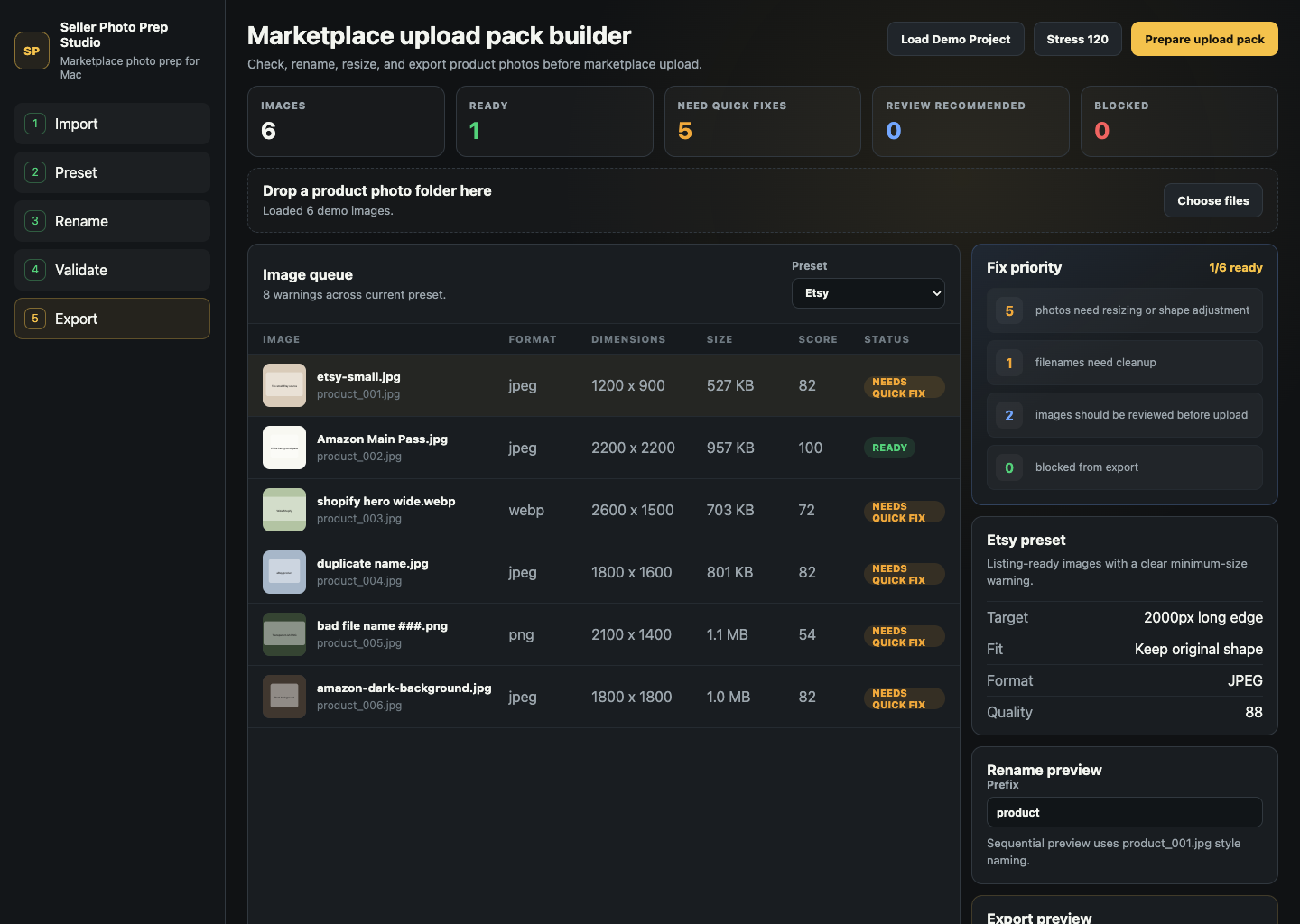Click photos need resizing priority item
Viewport: 1300px width, 924px height.
pos(1124,310)
